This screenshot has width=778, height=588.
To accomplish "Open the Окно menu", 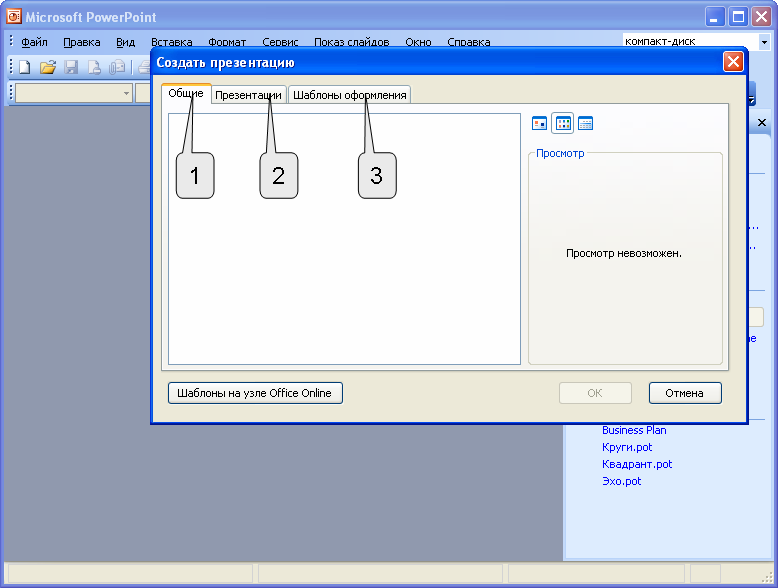I will (418, 42).
